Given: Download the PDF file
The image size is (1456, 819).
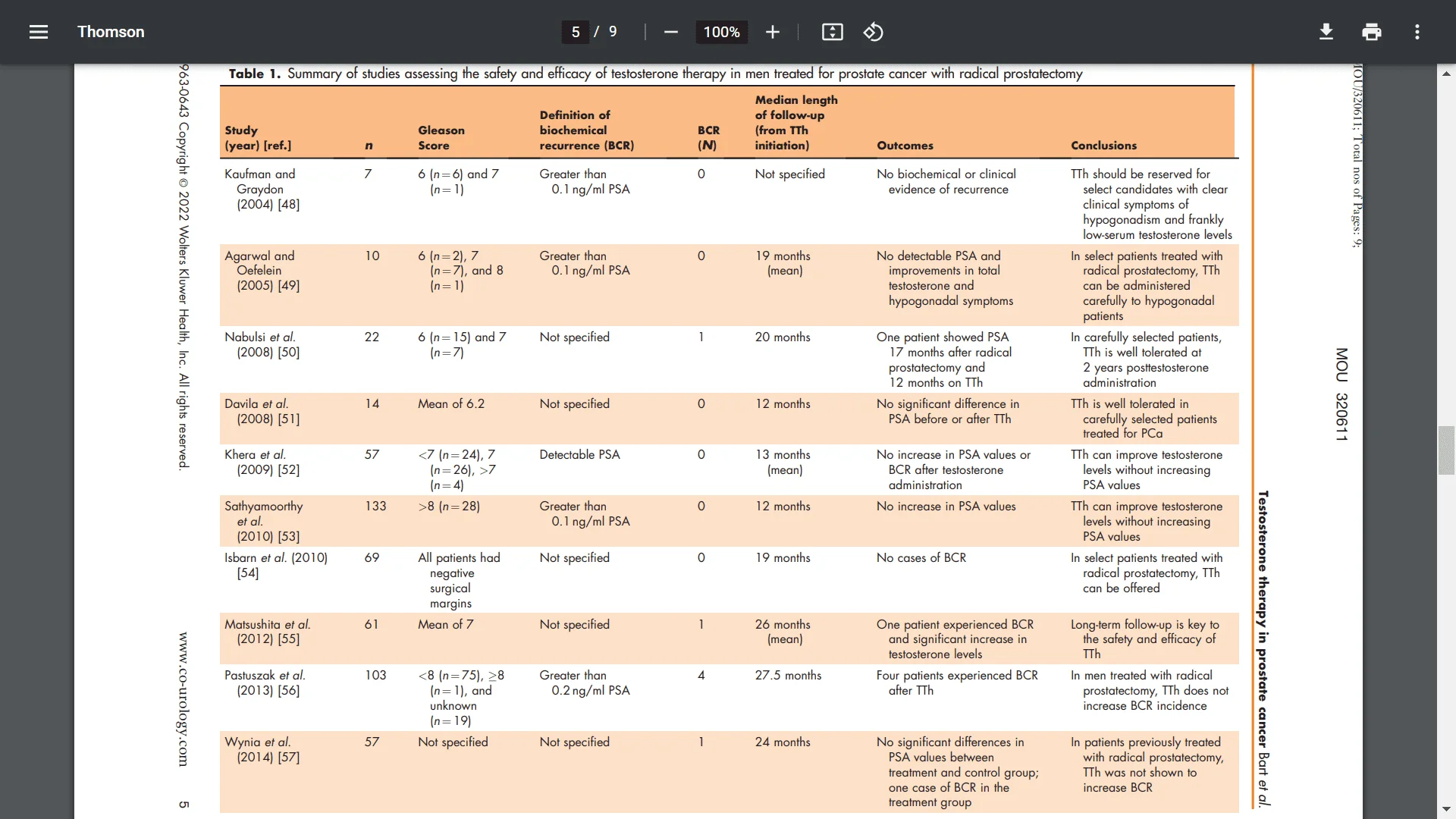Looking at the screenshot, I should (1326, 32).
